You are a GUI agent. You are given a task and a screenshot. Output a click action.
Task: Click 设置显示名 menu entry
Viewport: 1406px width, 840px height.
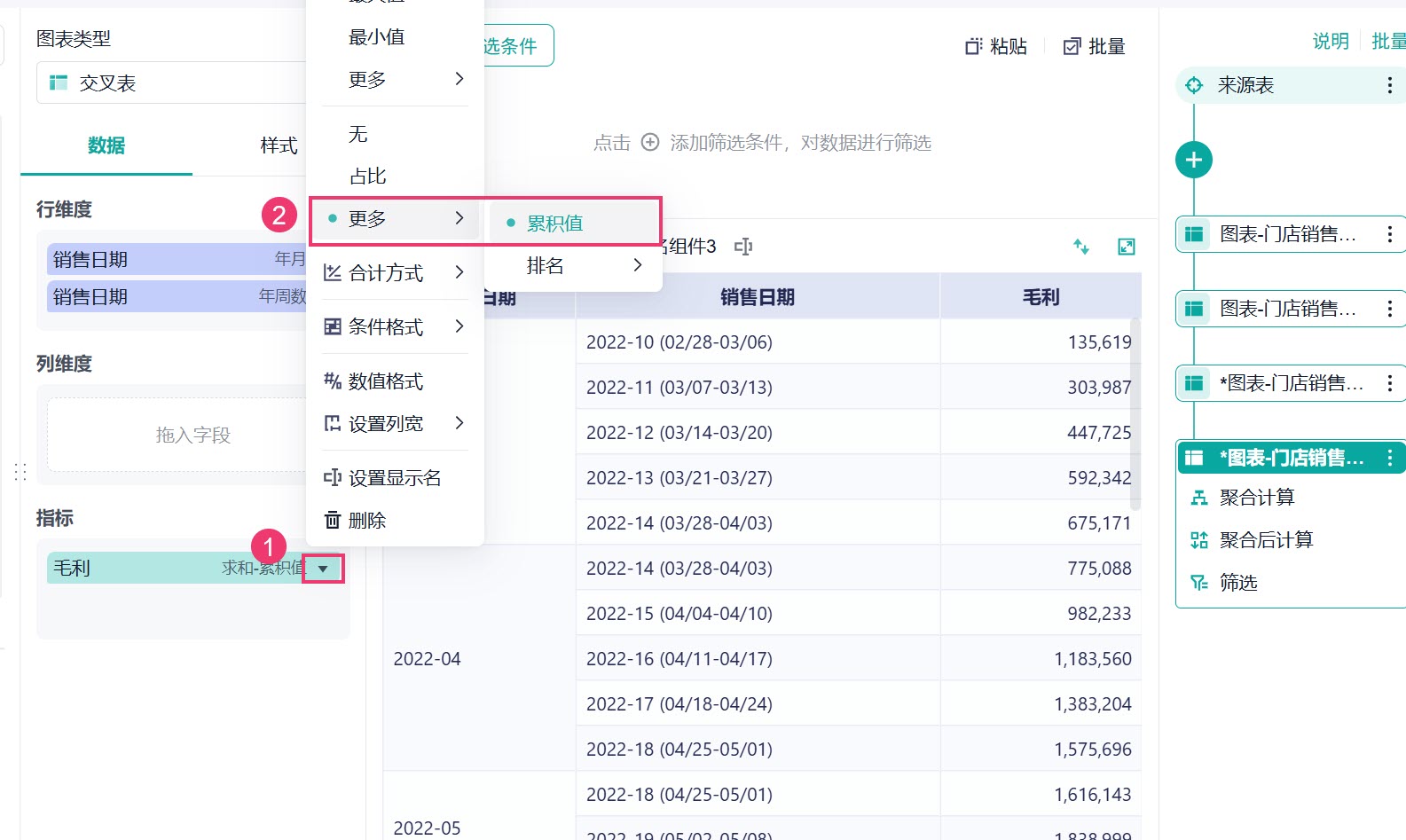(x=395, y=478)
